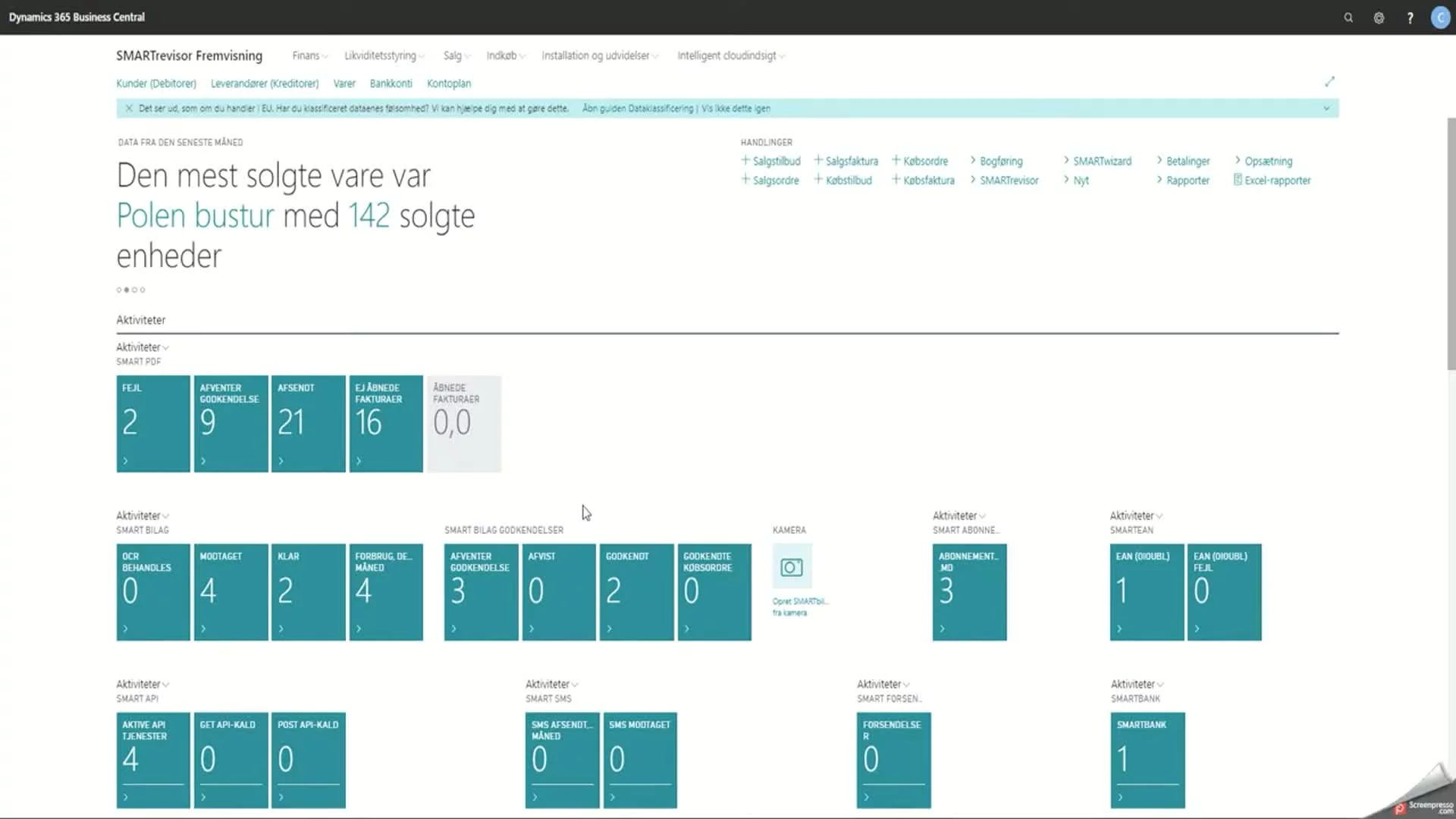Open the AKTIVE API TJENESTER tile

153,761
